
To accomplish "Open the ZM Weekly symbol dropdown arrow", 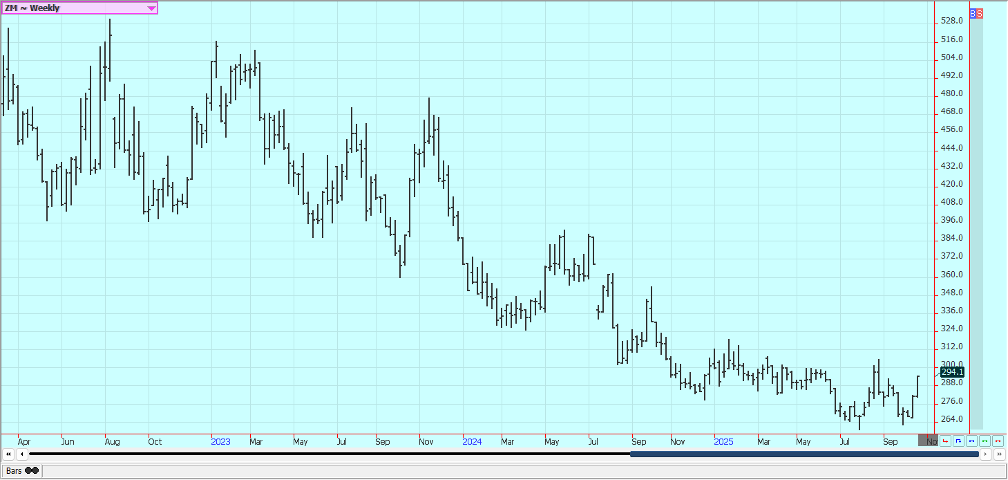I will (151, 7).
